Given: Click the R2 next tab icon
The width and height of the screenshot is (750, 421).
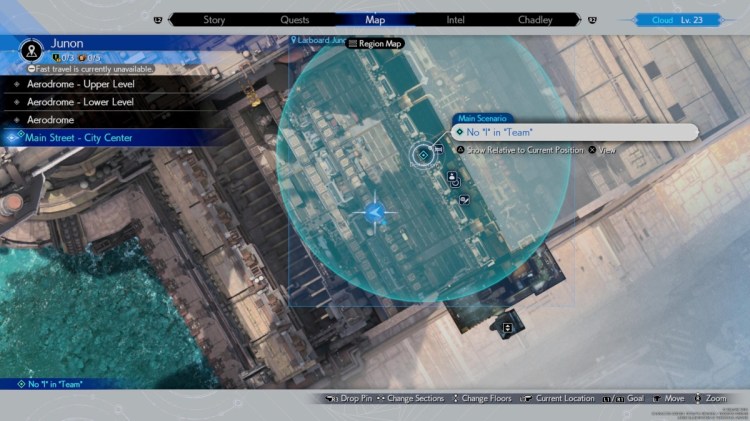Looking at the screenshot, I should (x=592, y=19).
